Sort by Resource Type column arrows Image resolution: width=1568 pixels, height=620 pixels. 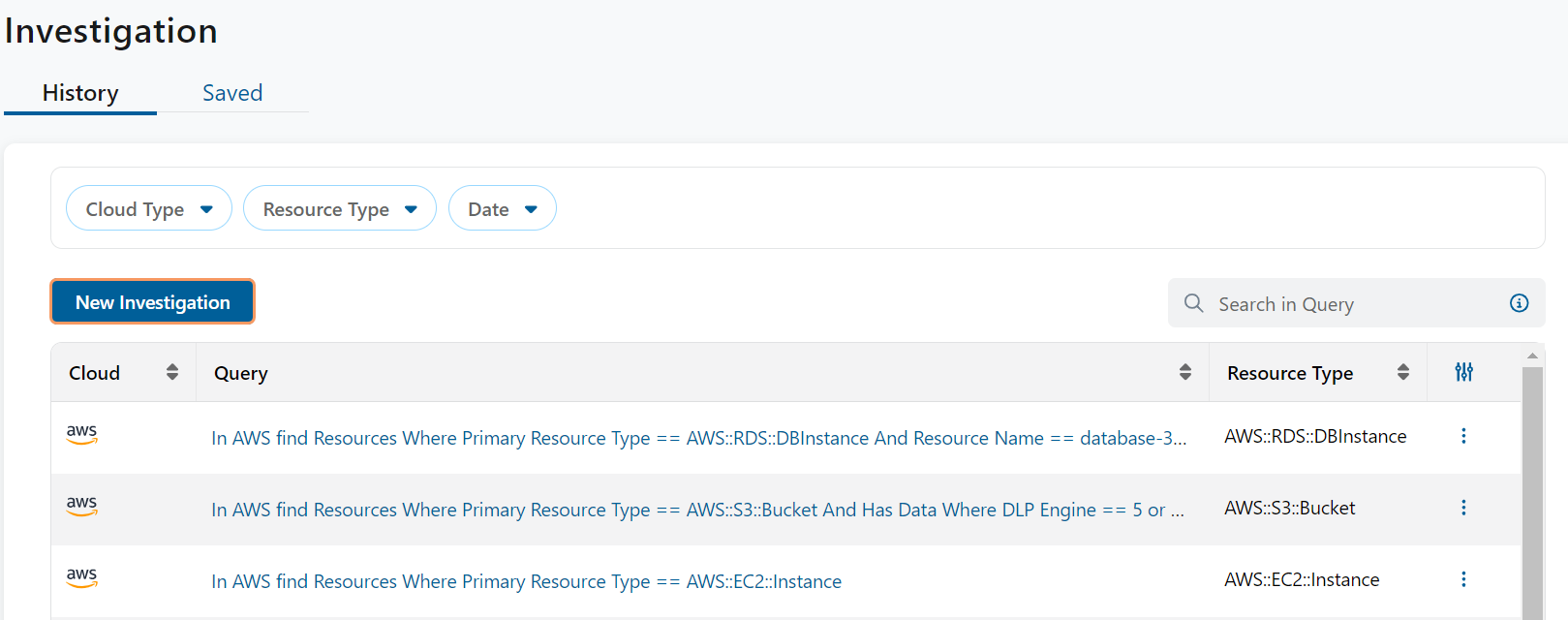click(1402, 372)
